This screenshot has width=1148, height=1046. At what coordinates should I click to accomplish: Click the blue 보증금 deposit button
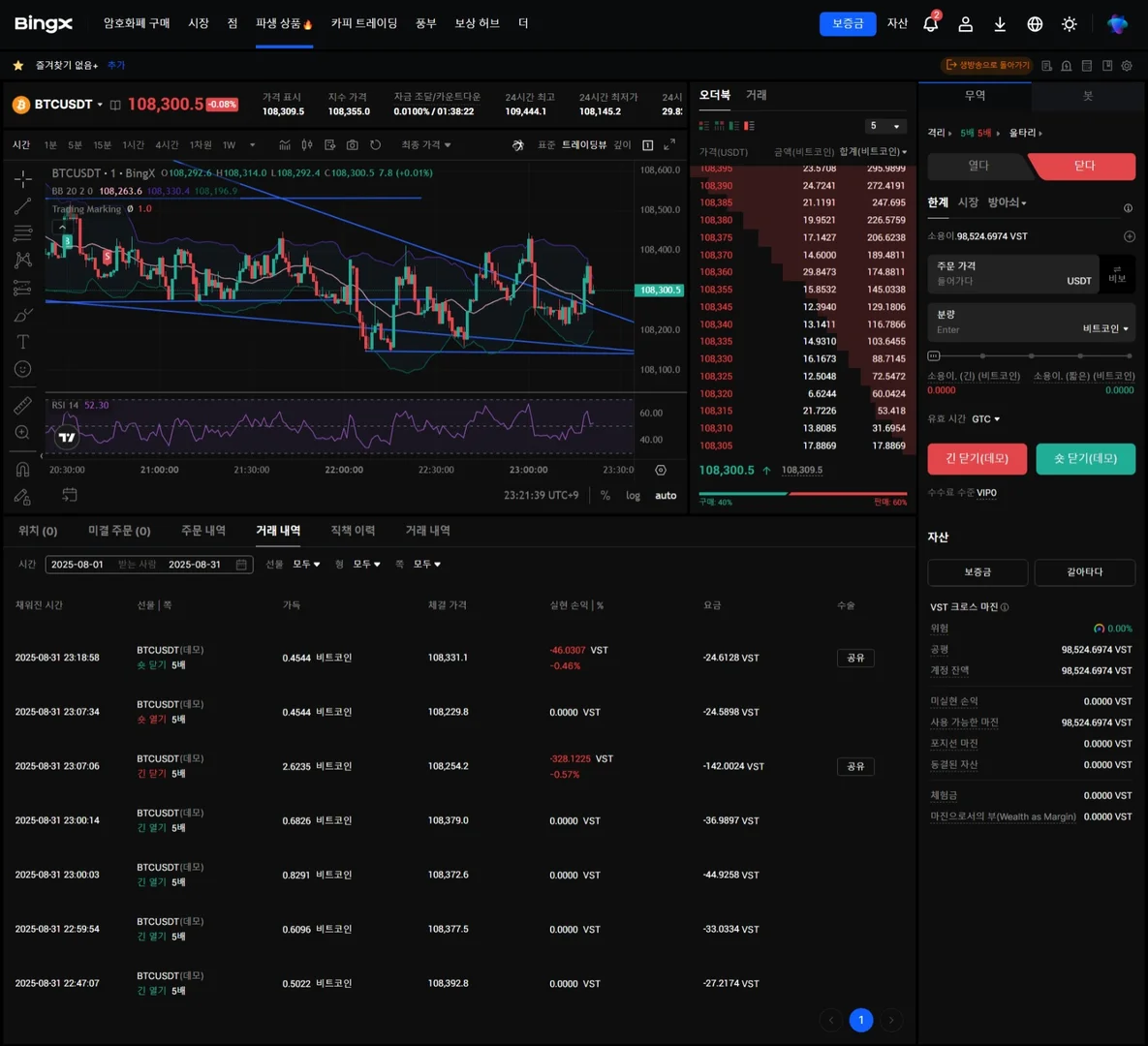847,23
